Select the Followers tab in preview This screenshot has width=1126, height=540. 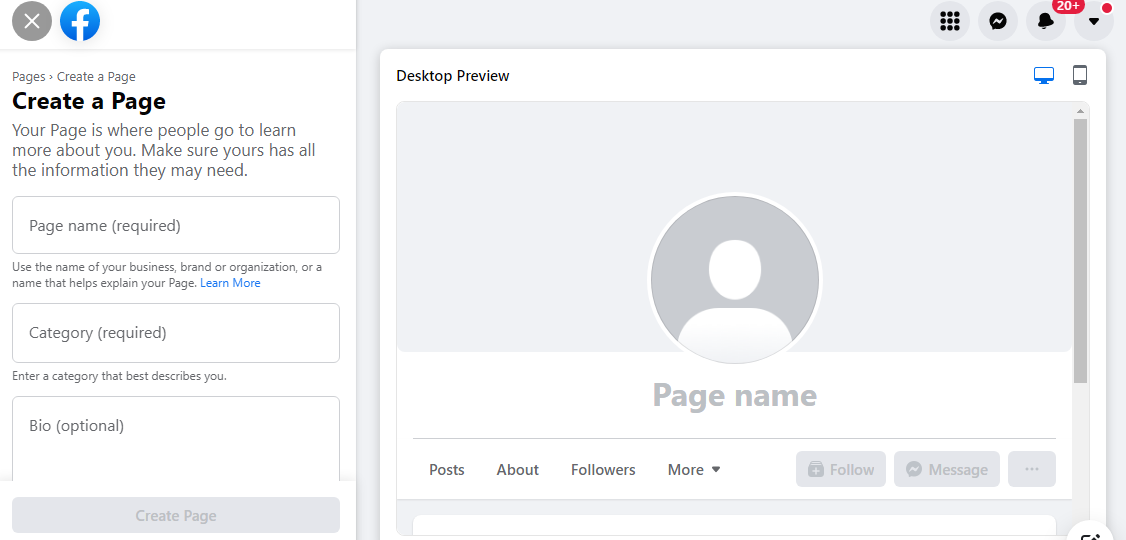(603, 470)
